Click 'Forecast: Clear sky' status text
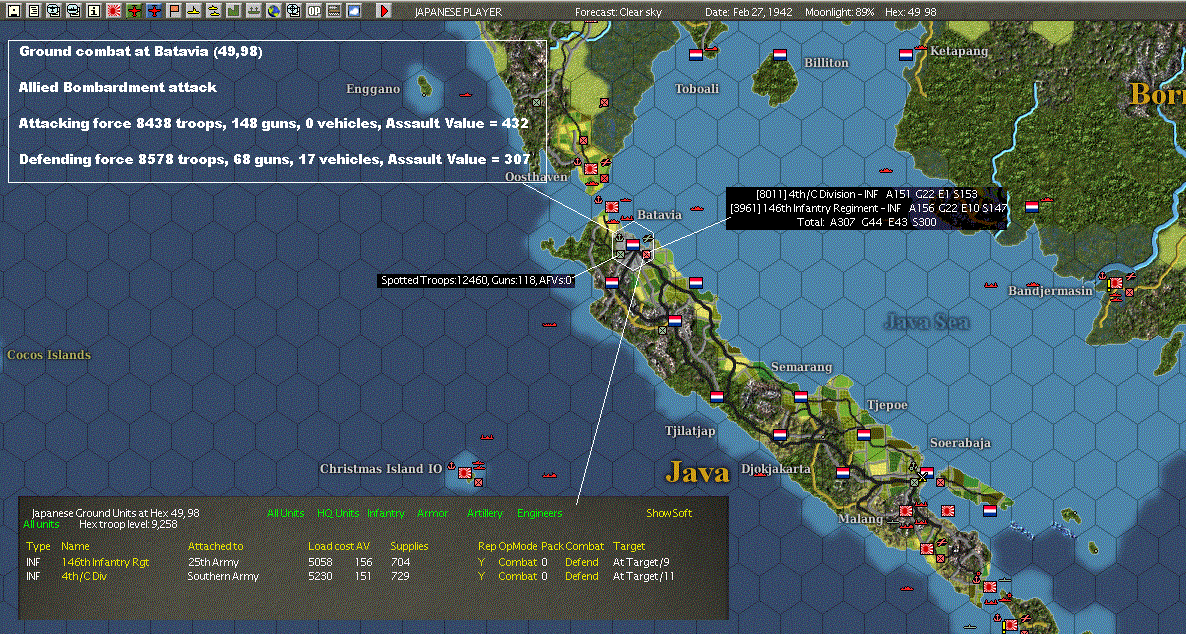Viewport: 1186px width, 634px height. pyautogui.click(x=618, y=12)
